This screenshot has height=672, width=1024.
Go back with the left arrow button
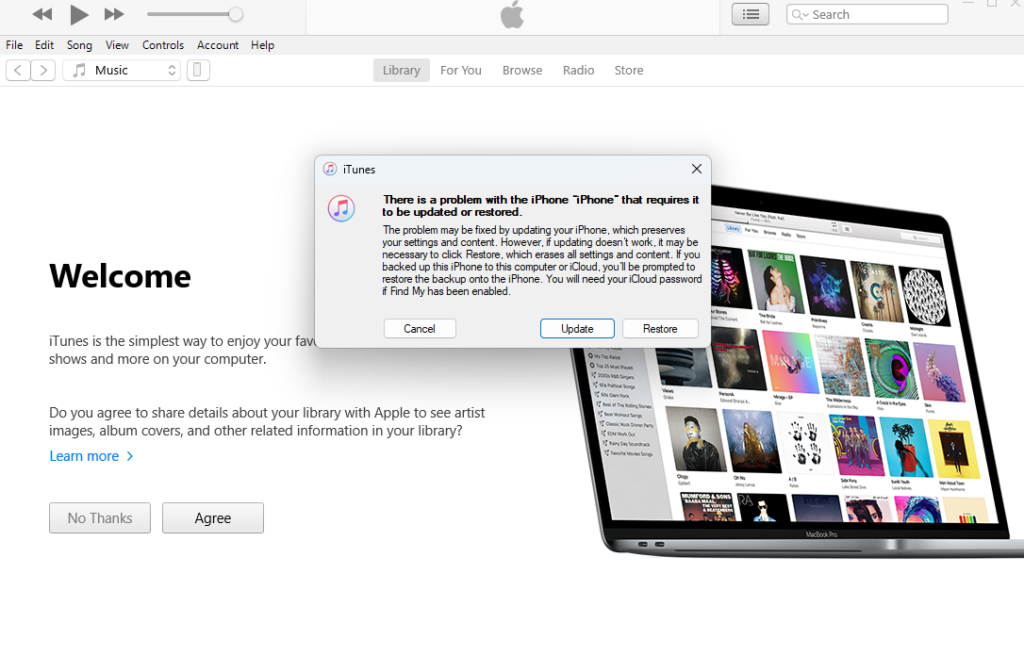[x=18, y=70]
